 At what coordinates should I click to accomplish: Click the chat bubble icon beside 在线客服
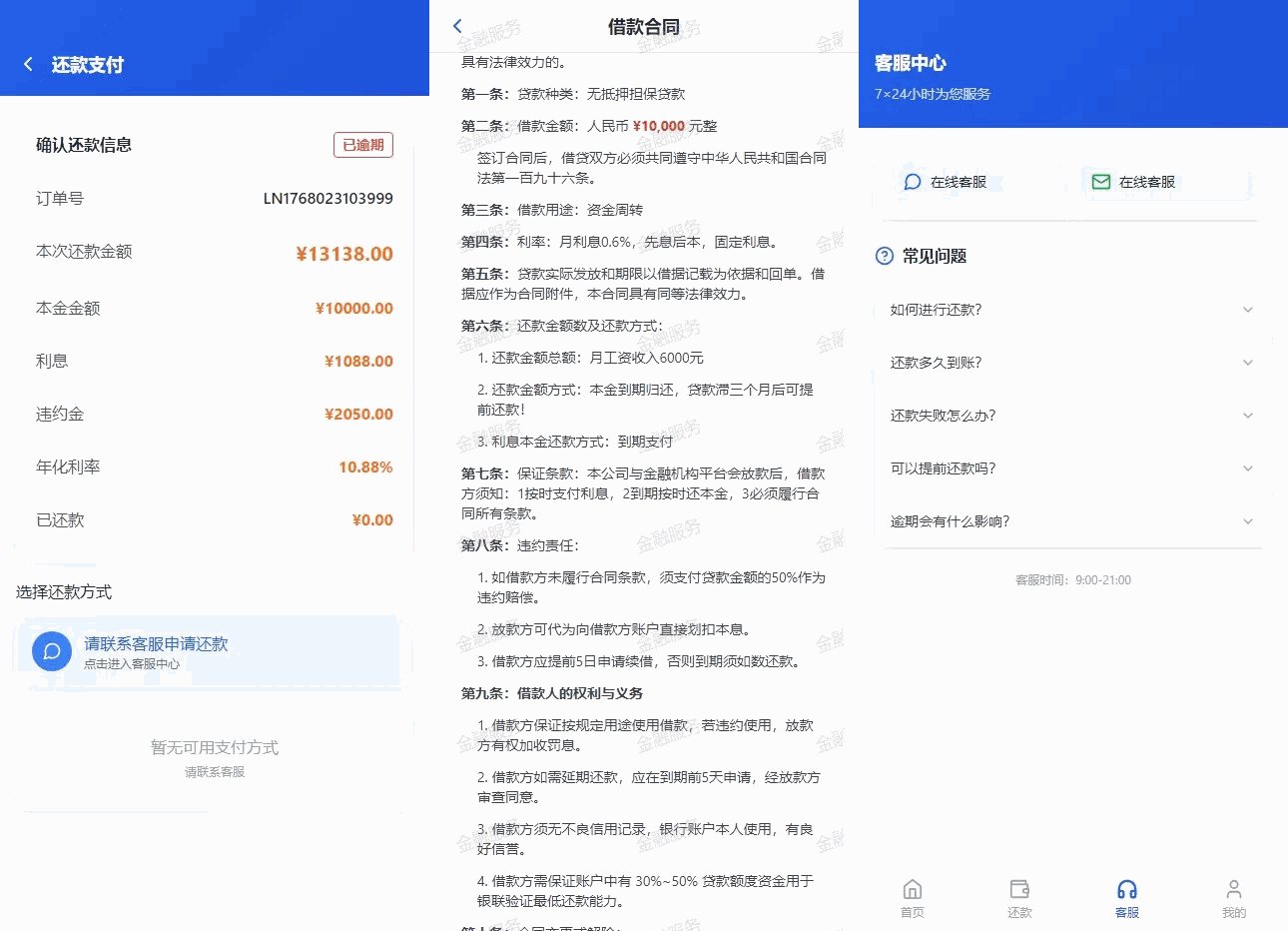911,182
